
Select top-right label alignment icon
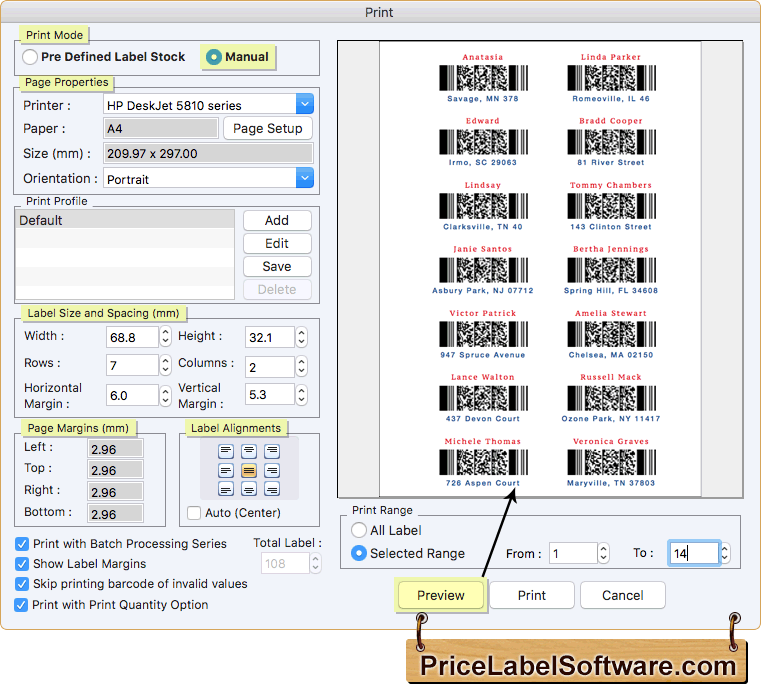coord(272,451)
